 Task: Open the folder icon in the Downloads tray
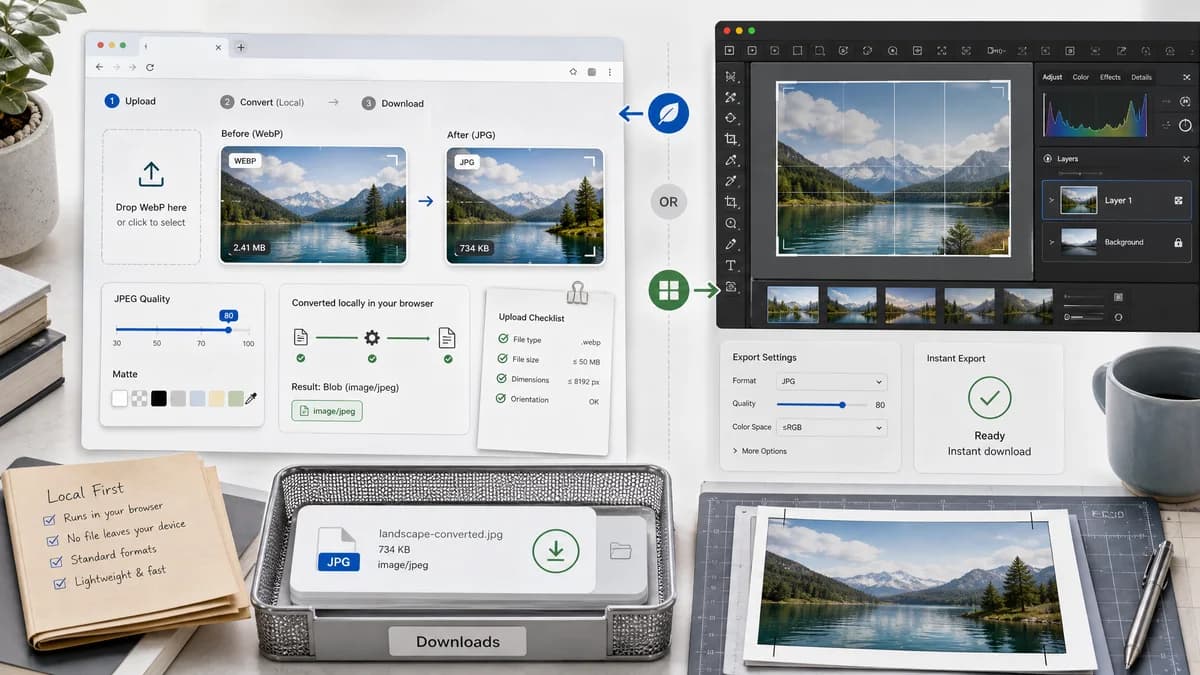coord(620,550)
